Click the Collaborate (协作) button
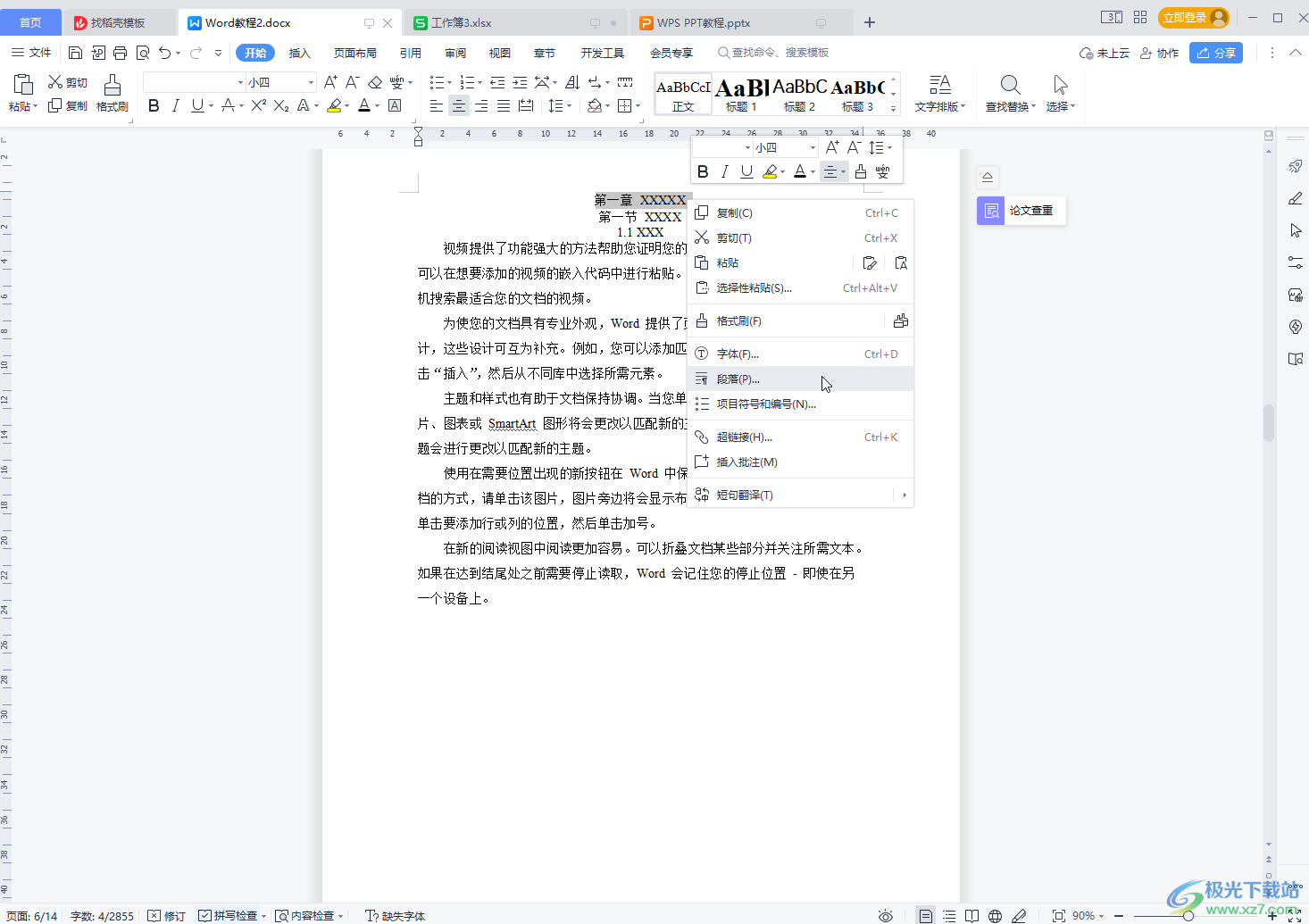 [x=1159, y=53]
